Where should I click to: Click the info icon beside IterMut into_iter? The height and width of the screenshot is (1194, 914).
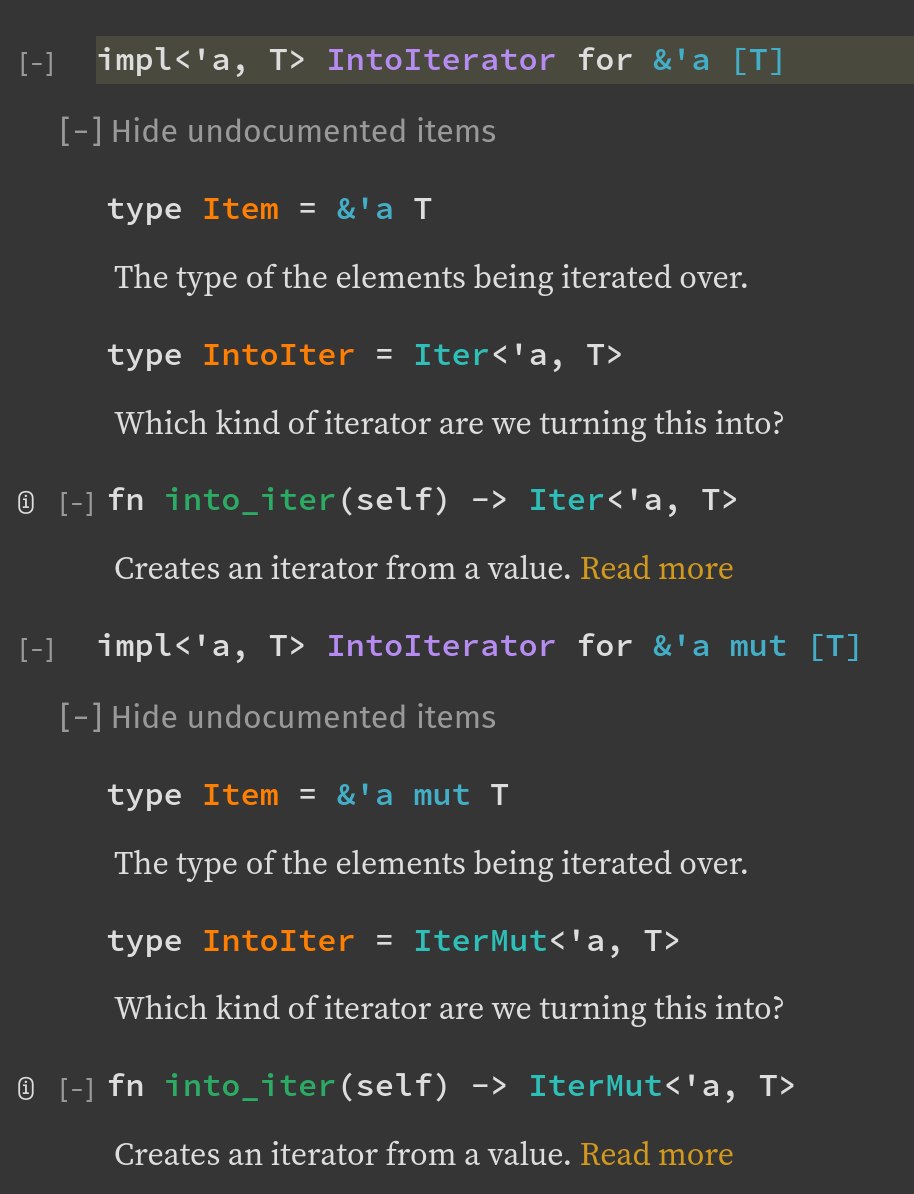[26, 1088]
